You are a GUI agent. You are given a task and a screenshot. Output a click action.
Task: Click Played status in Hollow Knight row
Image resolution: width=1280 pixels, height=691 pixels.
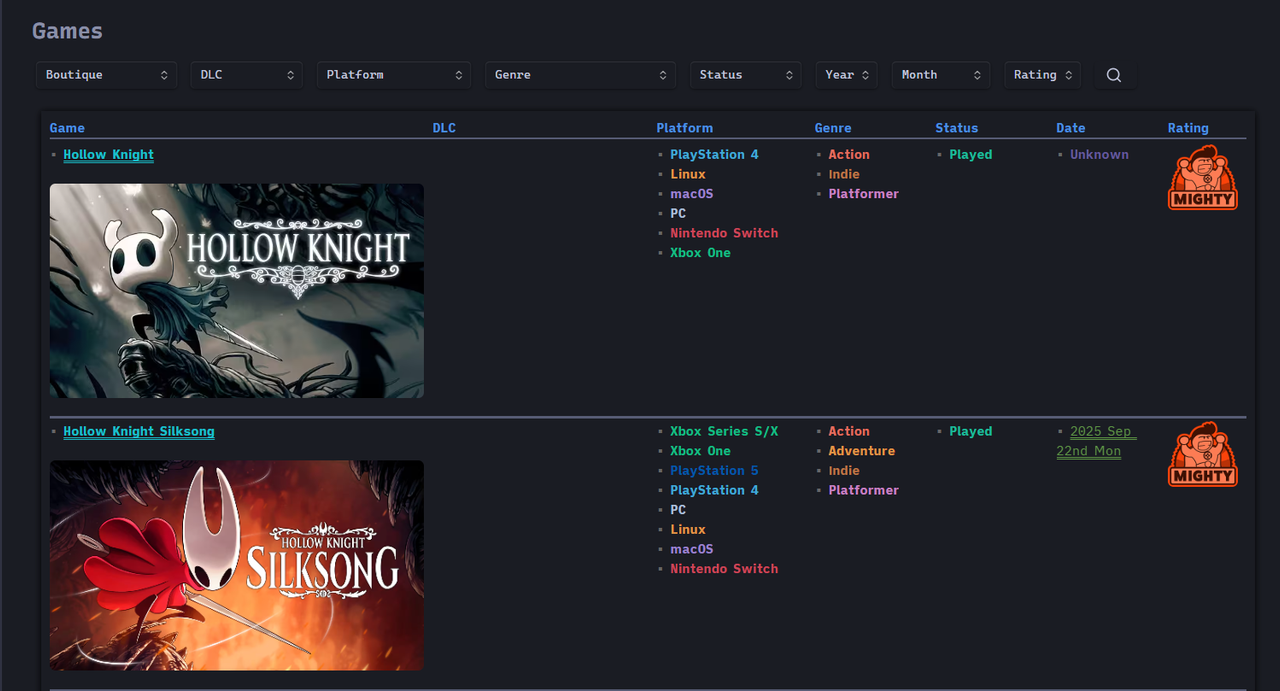(x=971, y=155)
